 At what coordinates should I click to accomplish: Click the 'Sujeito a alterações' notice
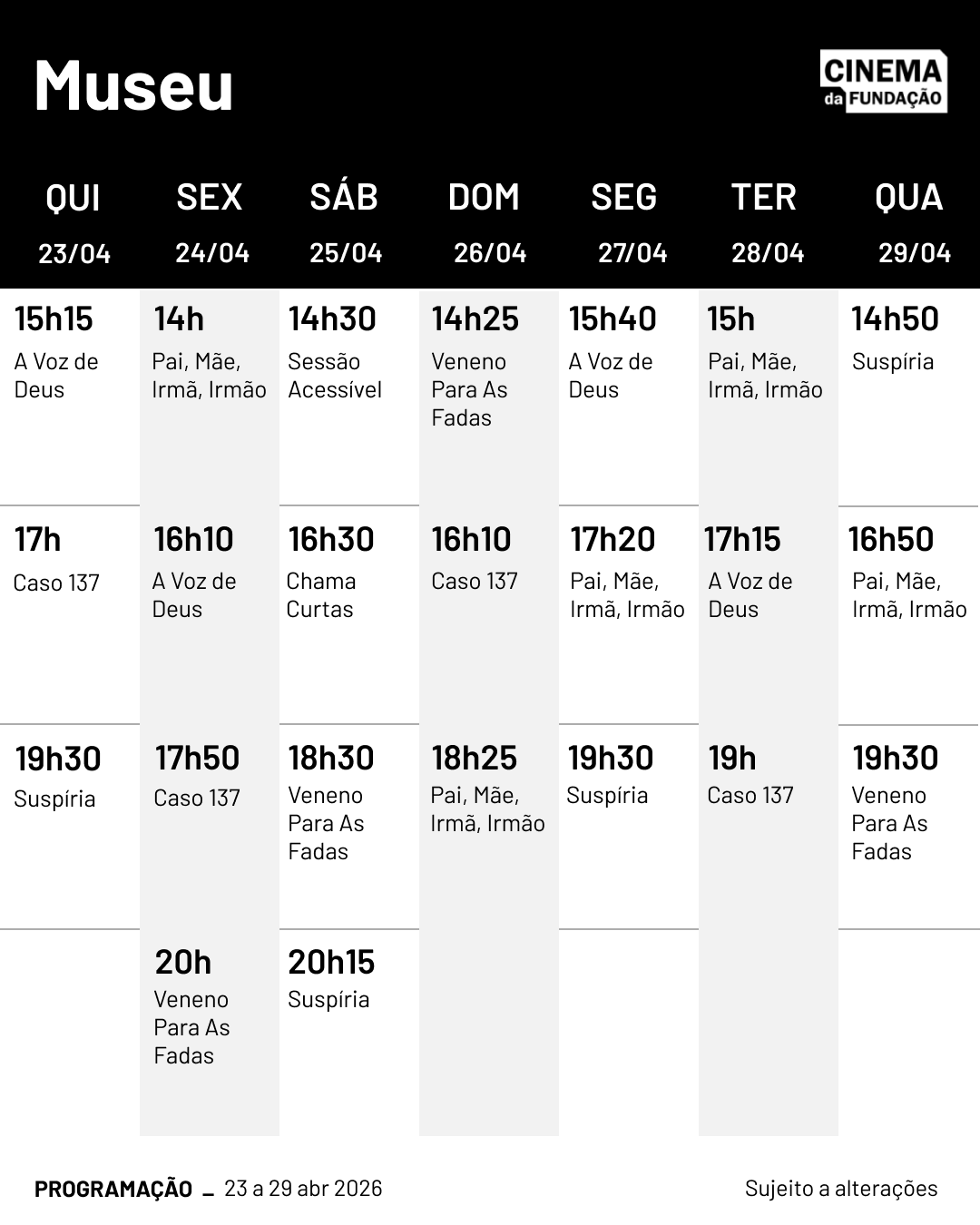(x=841, y=1189)
